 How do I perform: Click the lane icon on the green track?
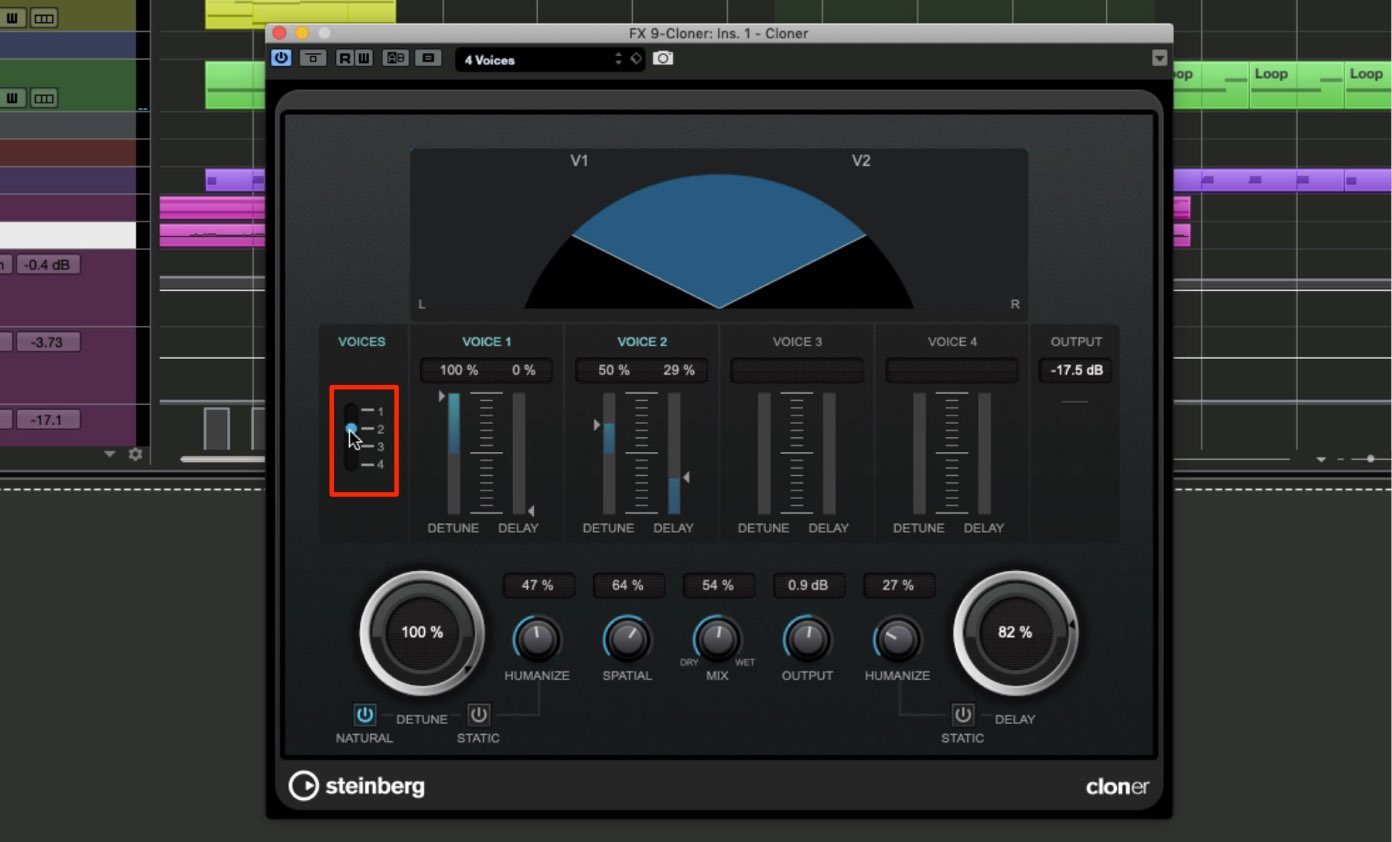point(43,97)
